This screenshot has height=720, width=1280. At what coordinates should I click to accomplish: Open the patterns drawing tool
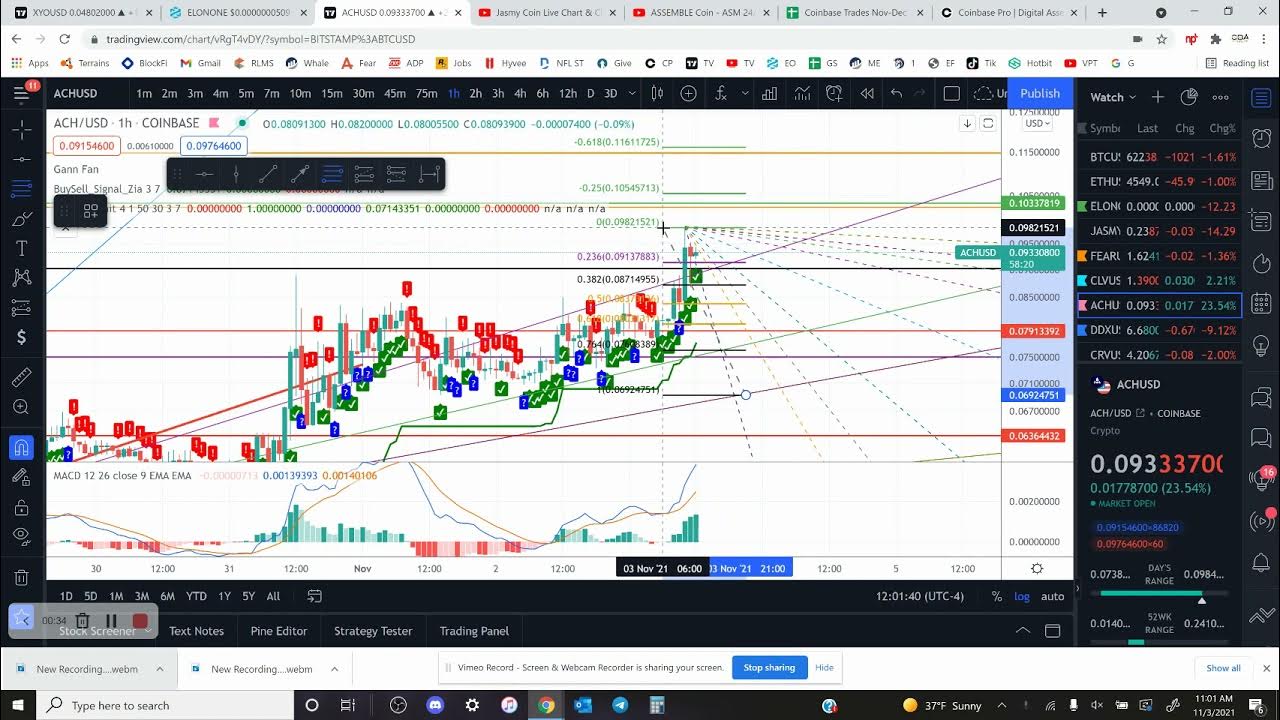[x=22, y=277]
